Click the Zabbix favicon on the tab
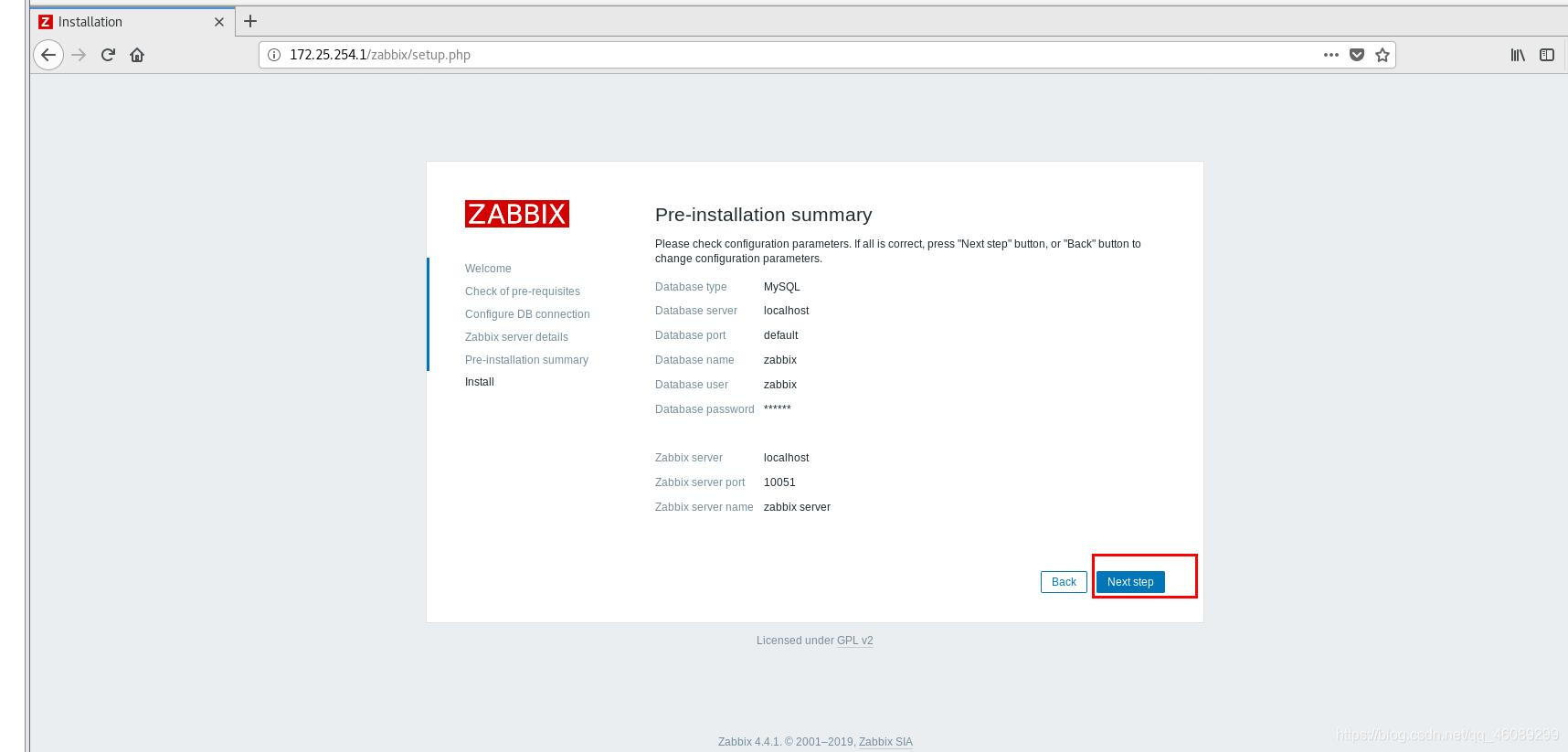 coord(46,22)
